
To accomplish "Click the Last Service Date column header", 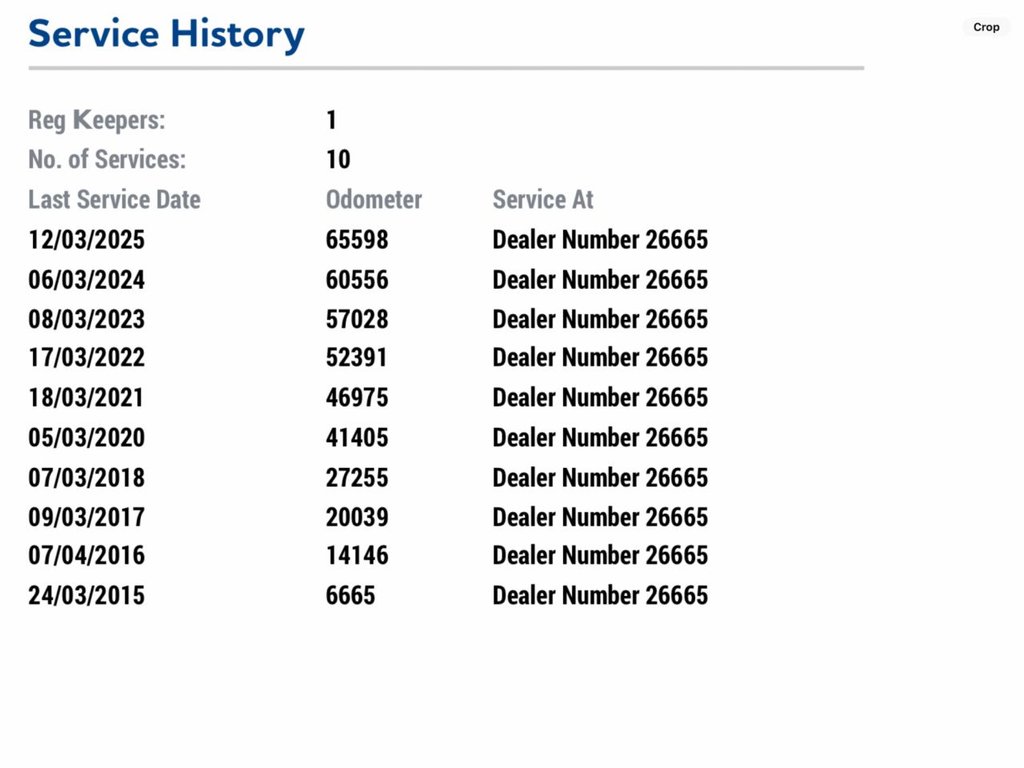I will click(114, 200).
